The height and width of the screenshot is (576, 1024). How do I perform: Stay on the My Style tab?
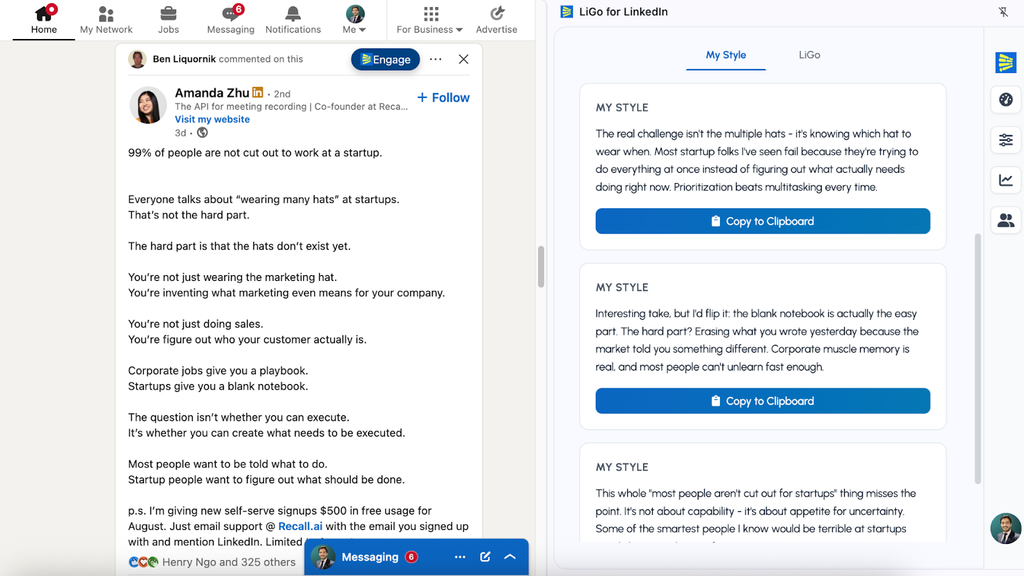[x=726, y=55]
